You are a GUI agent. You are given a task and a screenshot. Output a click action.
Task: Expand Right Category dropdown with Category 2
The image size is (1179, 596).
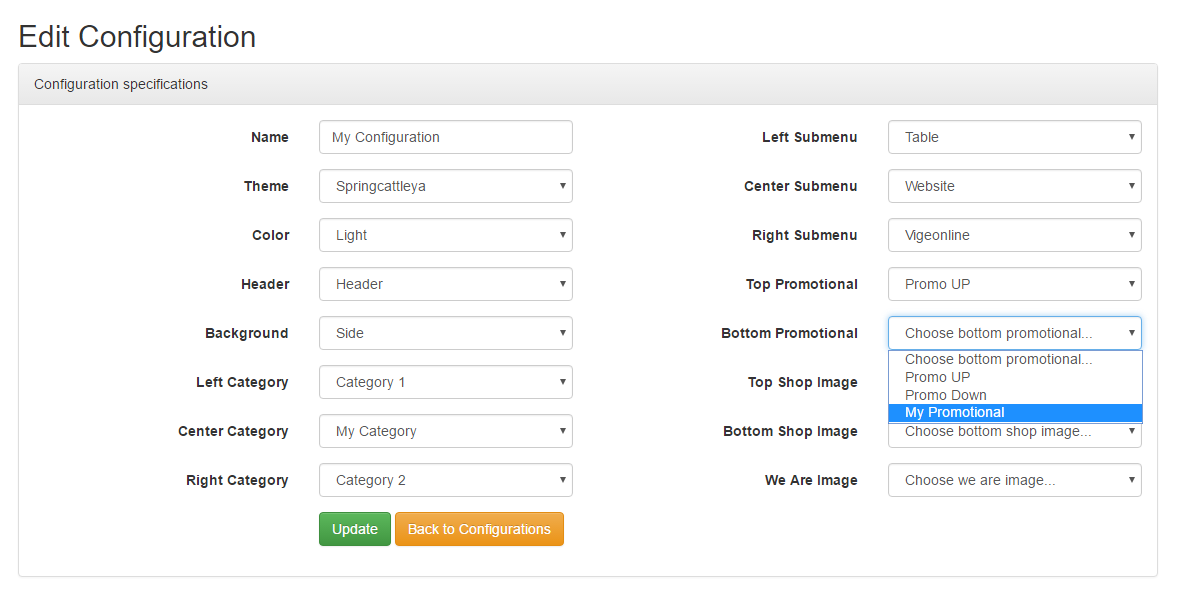(x=446, y=480)
